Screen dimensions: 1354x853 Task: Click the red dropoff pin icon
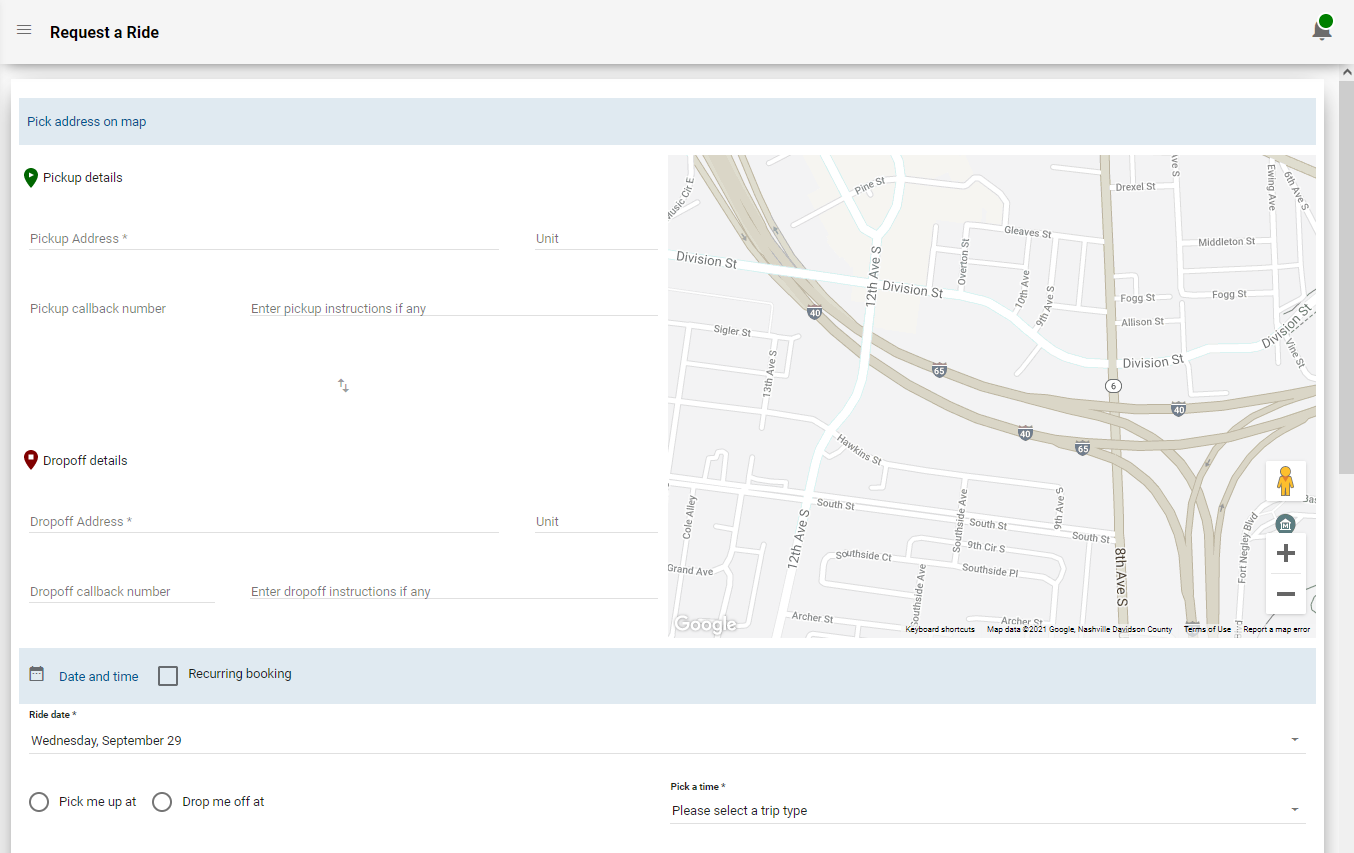(31, 460)
